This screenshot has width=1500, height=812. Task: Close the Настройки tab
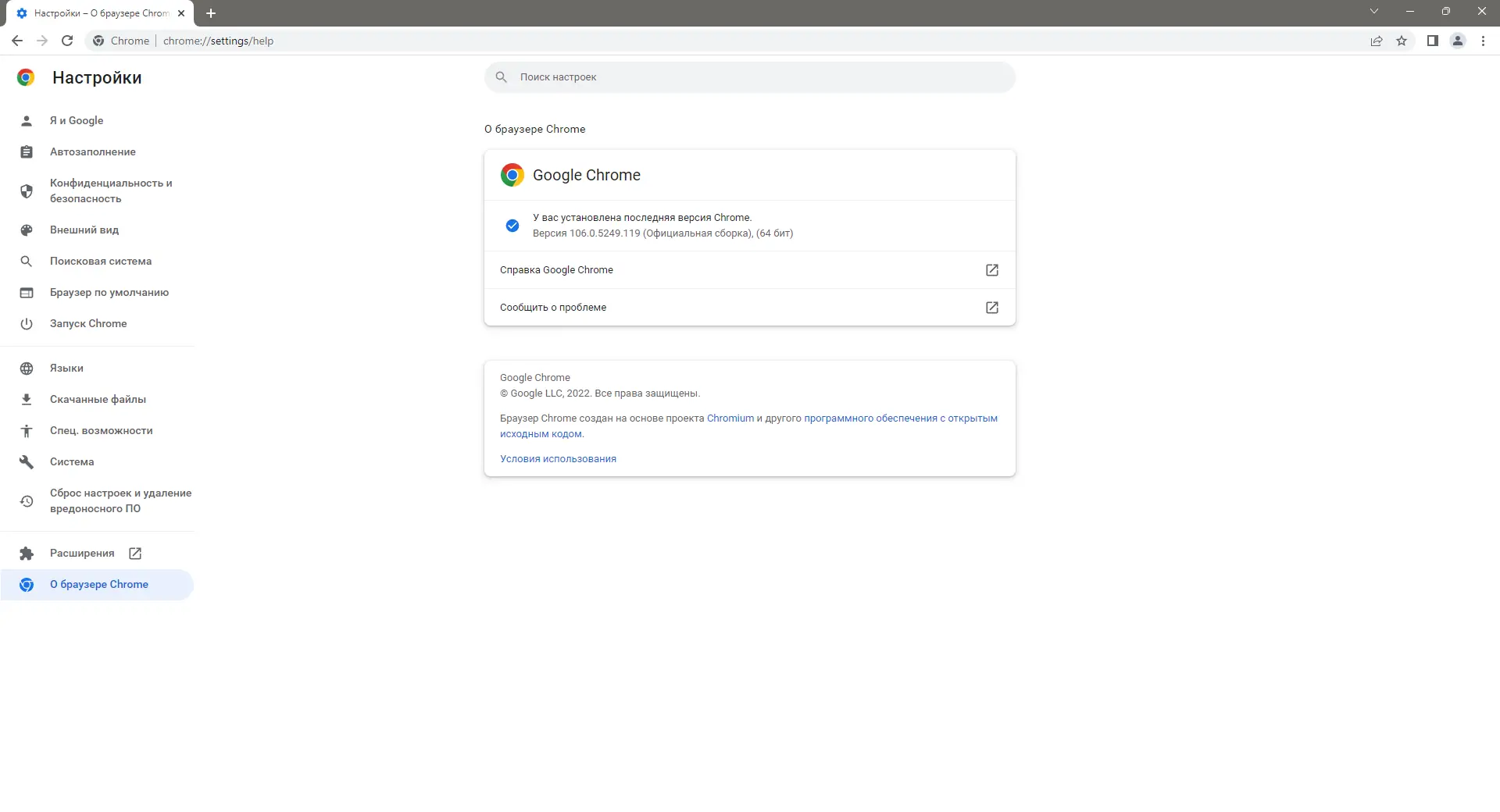(x=181, y=13)
